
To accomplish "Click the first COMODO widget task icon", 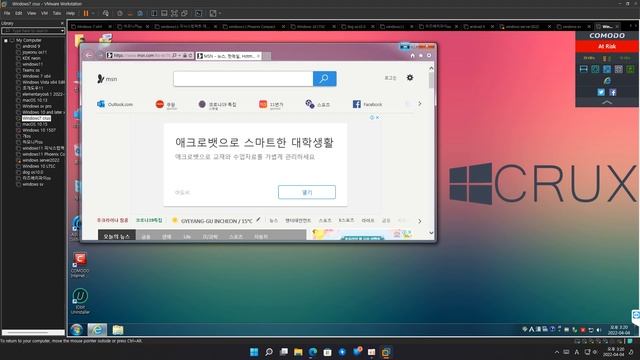I will pyautogui.click(x=584, y=69).
